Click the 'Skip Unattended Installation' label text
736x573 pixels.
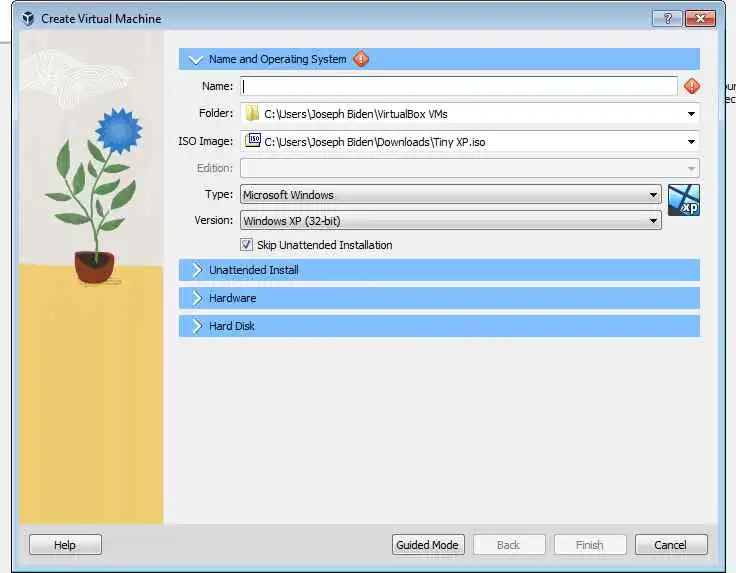tap(324, 245)
